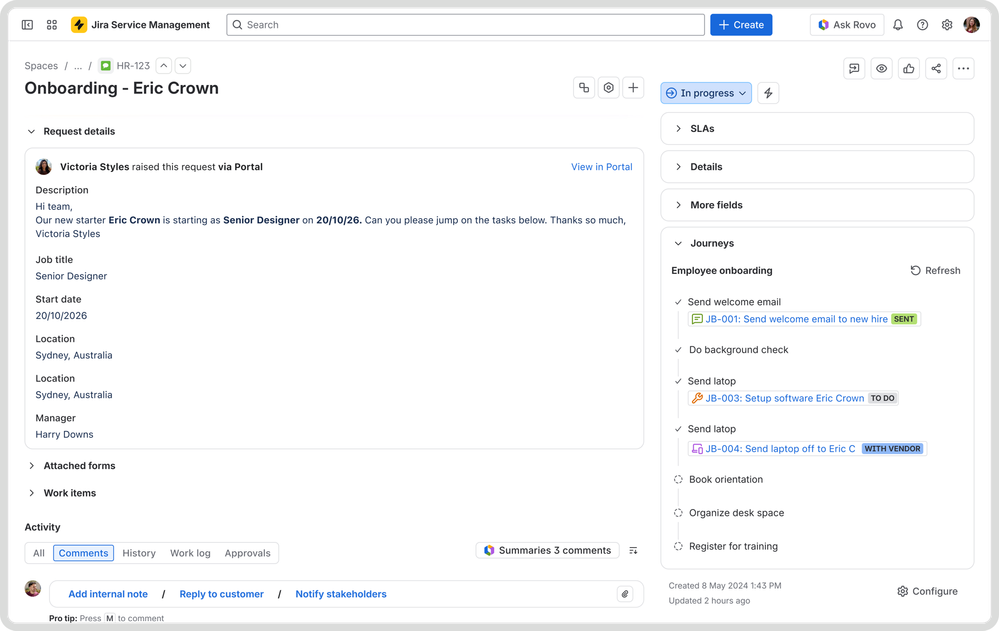Screen dimensions: 999x631
Task: Click the feedback speech bubble icon
Action: (854, 68)
